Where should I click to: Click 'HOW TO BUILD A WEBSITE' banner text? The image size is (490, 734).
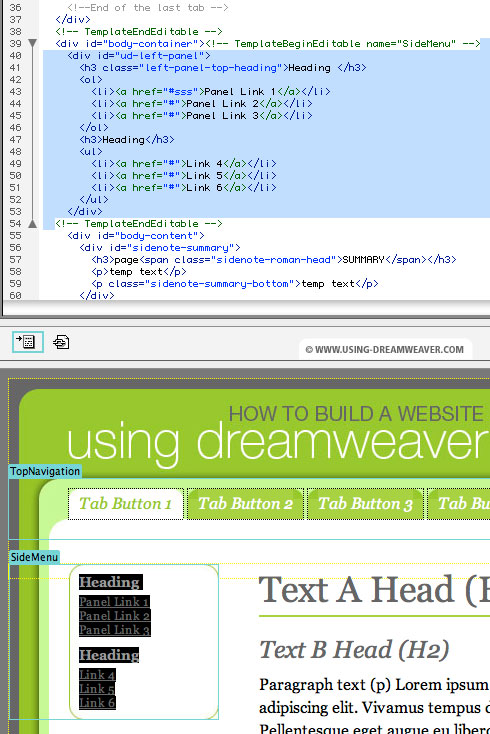click(356, 414)
